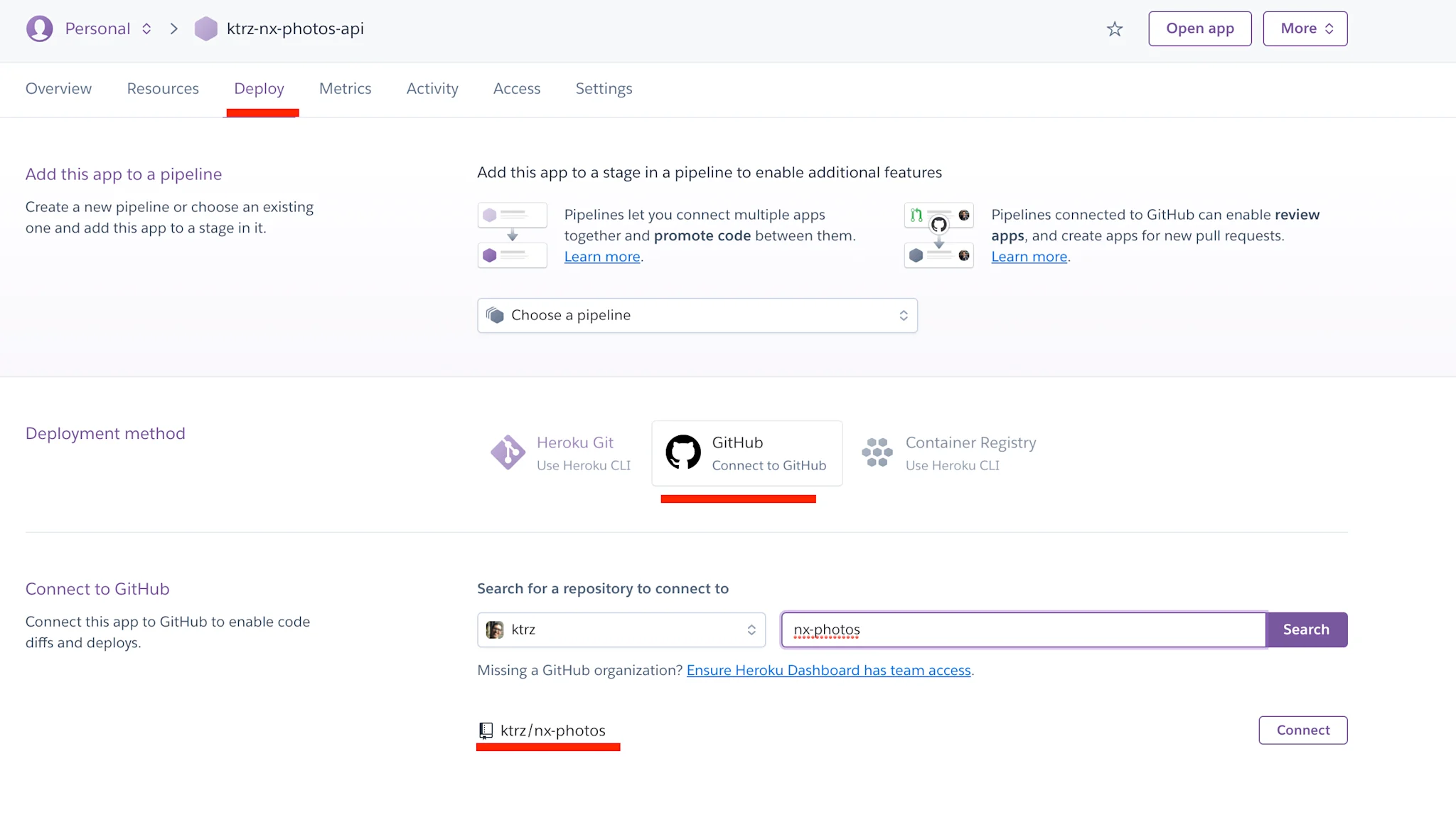This screenshot has height=813, width=1456.
Task: Click the pipeline stages illustration icon
Action: (x=512, y=235)
